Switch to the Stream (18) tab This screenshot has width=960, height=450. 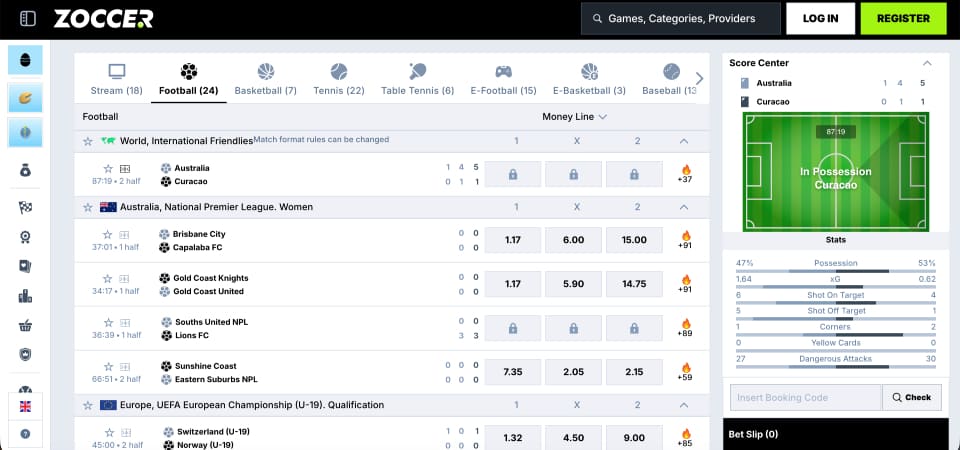click(x=116, y=80)
